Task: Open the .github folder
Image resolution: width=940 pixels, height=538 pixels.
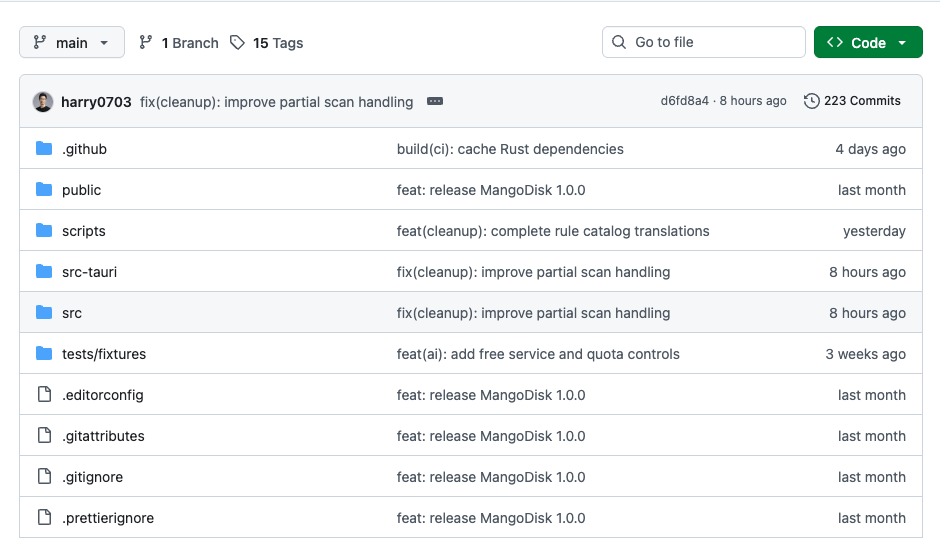Action: coord(85,149)
